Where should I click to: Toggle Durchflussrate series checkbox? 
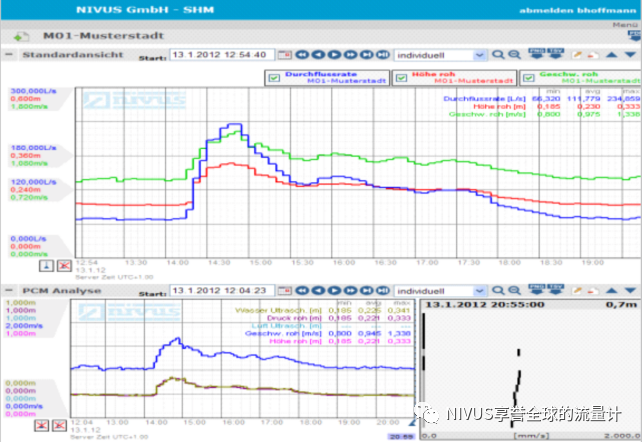274,78
